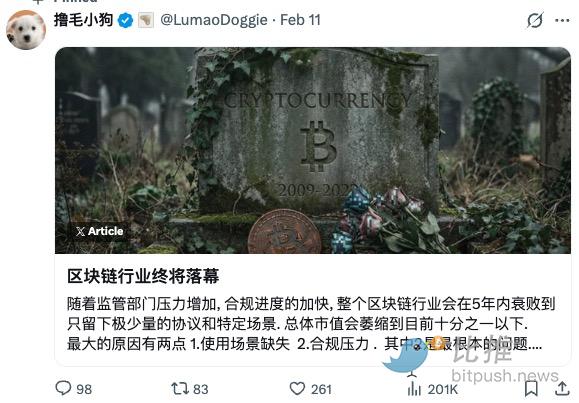Open profile via display name 撸毛小狗
Screen dimensions: 579x403
pyautogui.click(x=83, y=20)
